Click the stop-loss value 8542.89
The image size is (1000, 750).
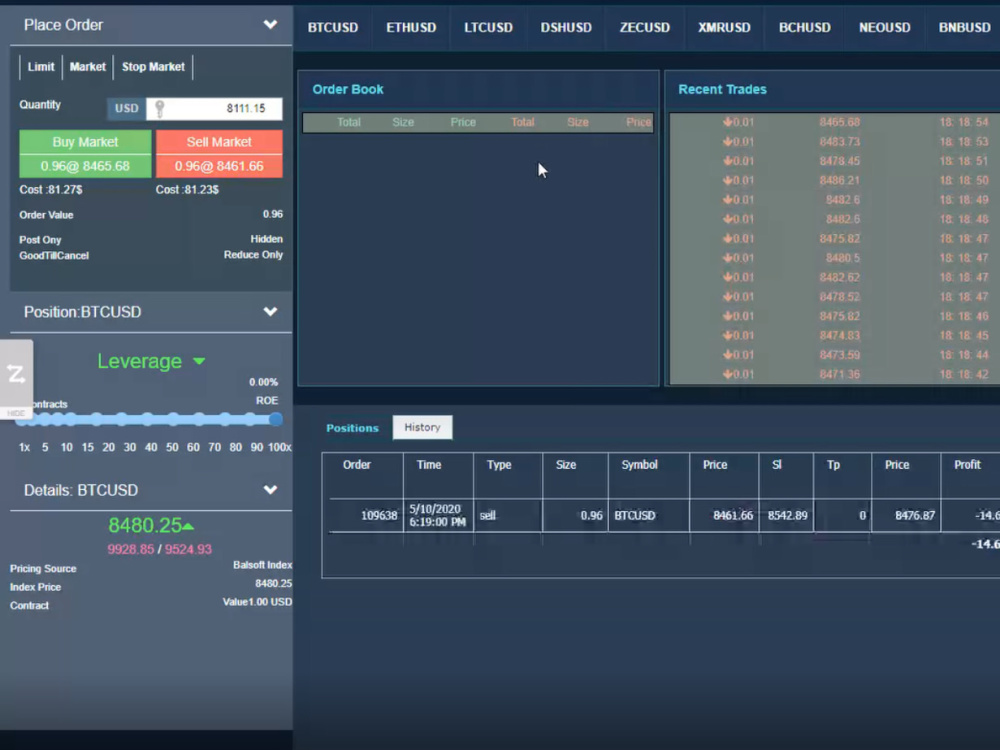(787, 515)
